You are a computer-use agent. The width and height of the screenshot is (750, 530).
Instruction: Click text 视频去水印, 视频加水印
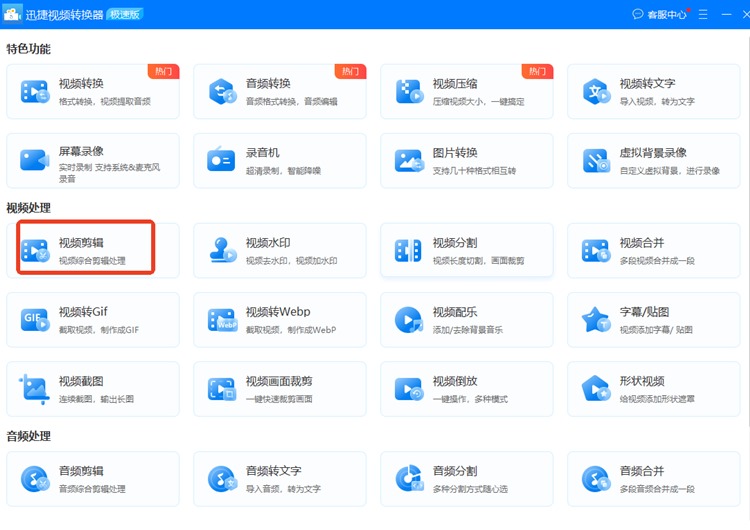pyautogui.click(x=292, y=261)
